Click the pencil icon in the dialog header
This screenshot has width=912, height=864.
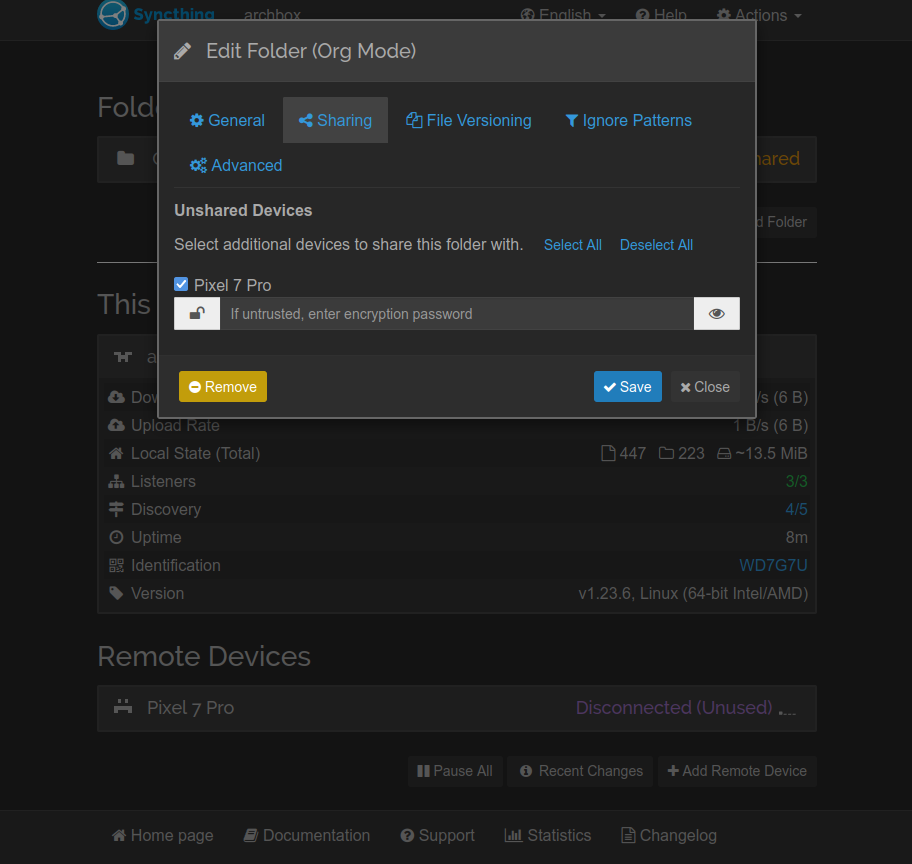coord(183,50)
